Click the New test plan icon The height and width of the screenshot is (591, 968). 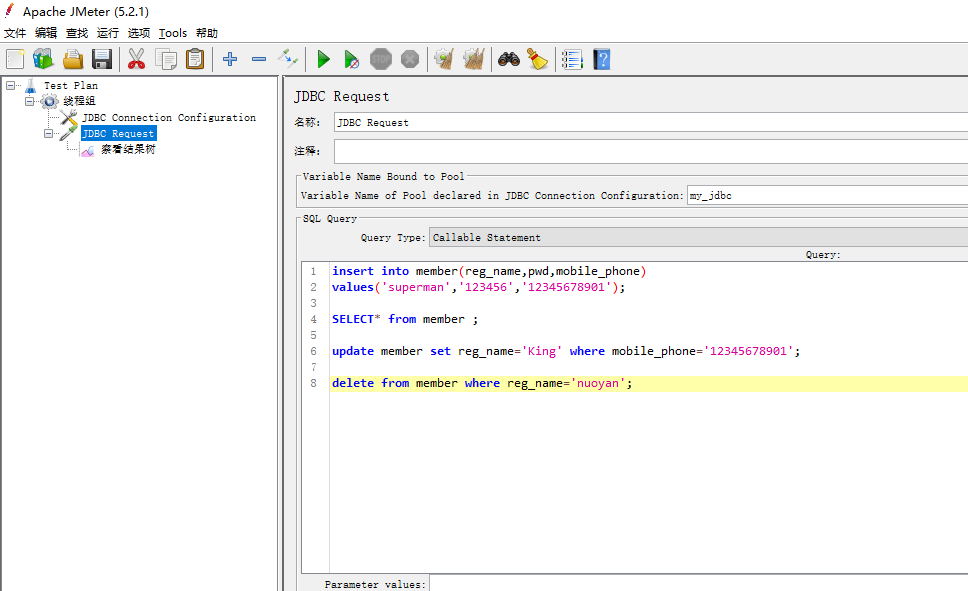tap(15, 59)
